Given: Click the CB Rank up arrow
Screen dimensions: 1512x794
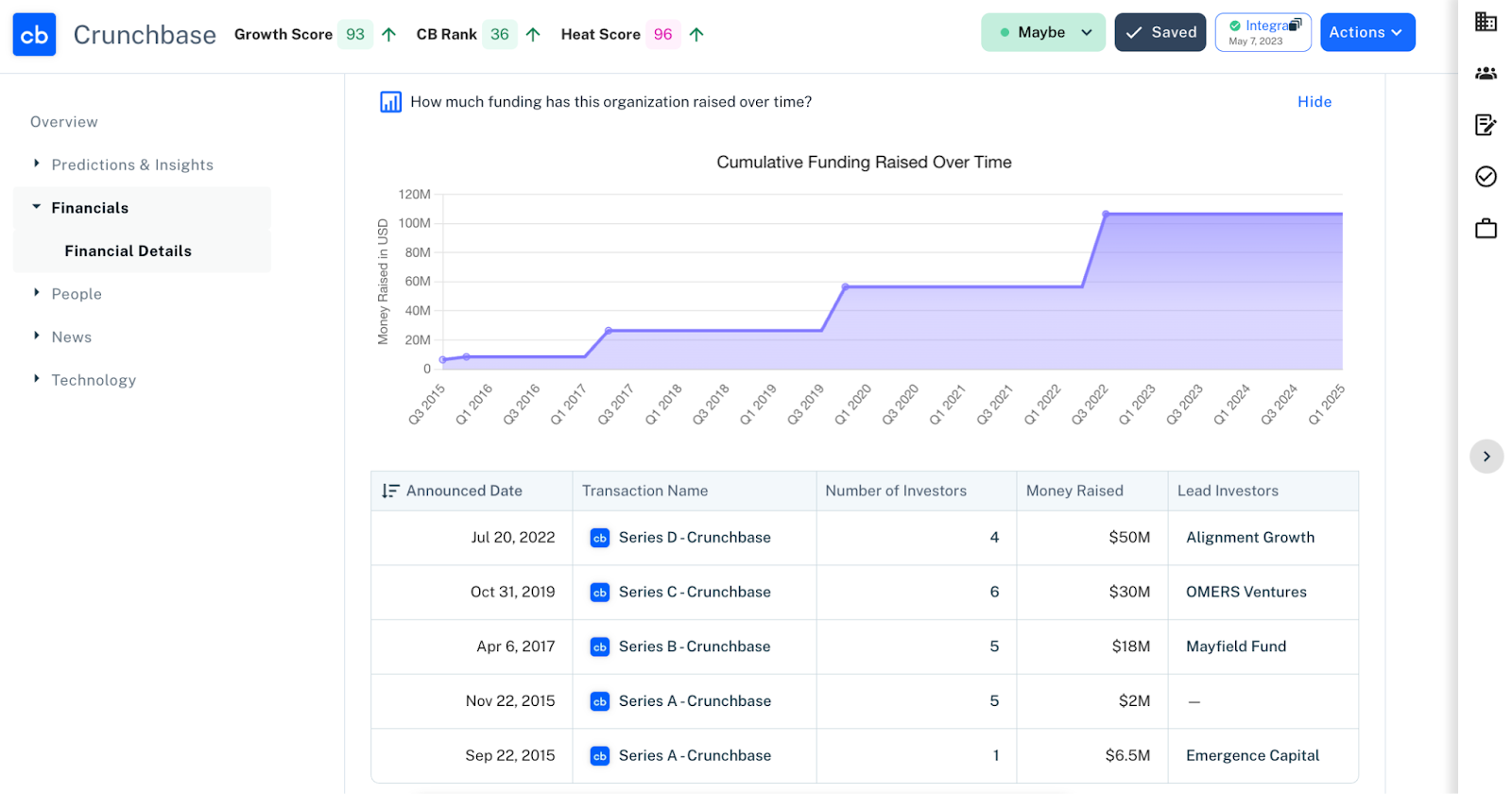Looking at the screenshot, I should 533,35.
